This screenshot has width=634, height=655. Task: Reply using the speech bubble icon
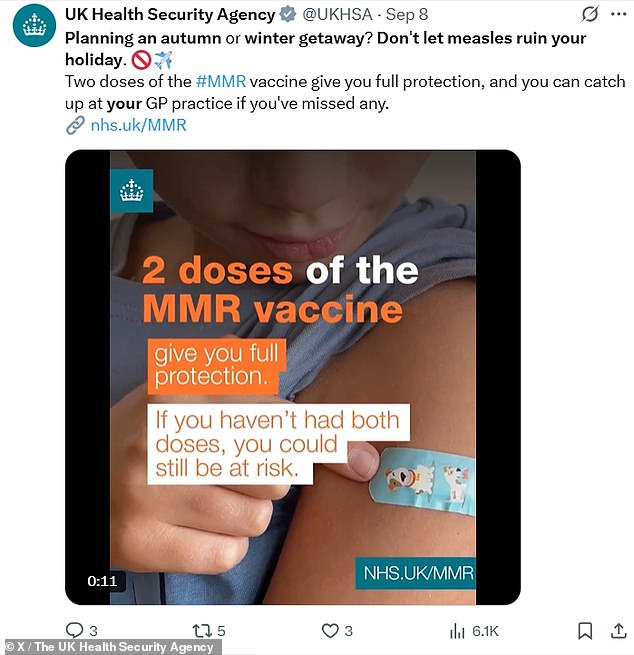click(x=75, y=630)
